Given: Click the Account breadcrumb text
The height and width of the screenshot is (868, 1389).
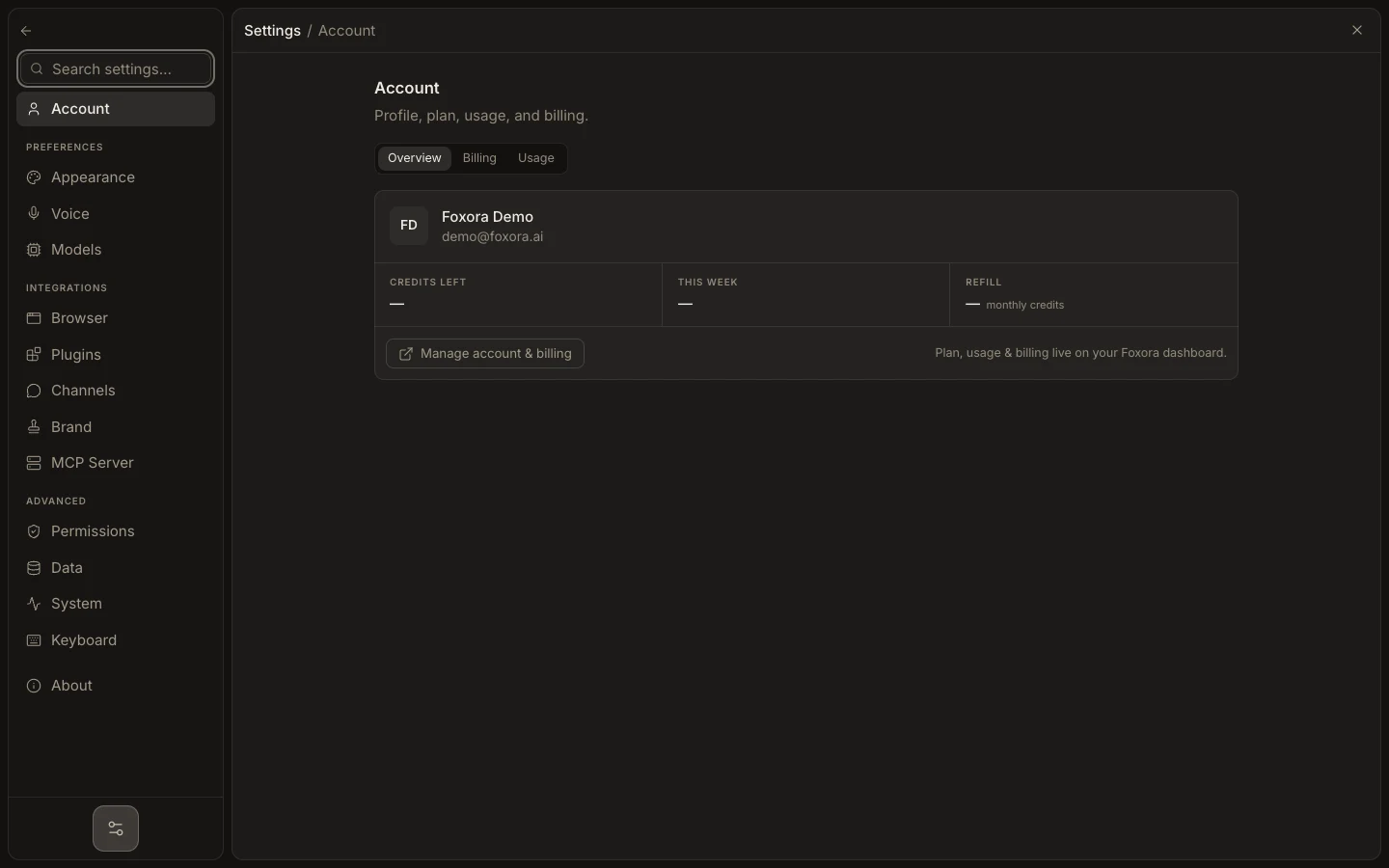Looking at the screenshot, I should [x=346, y=31].
